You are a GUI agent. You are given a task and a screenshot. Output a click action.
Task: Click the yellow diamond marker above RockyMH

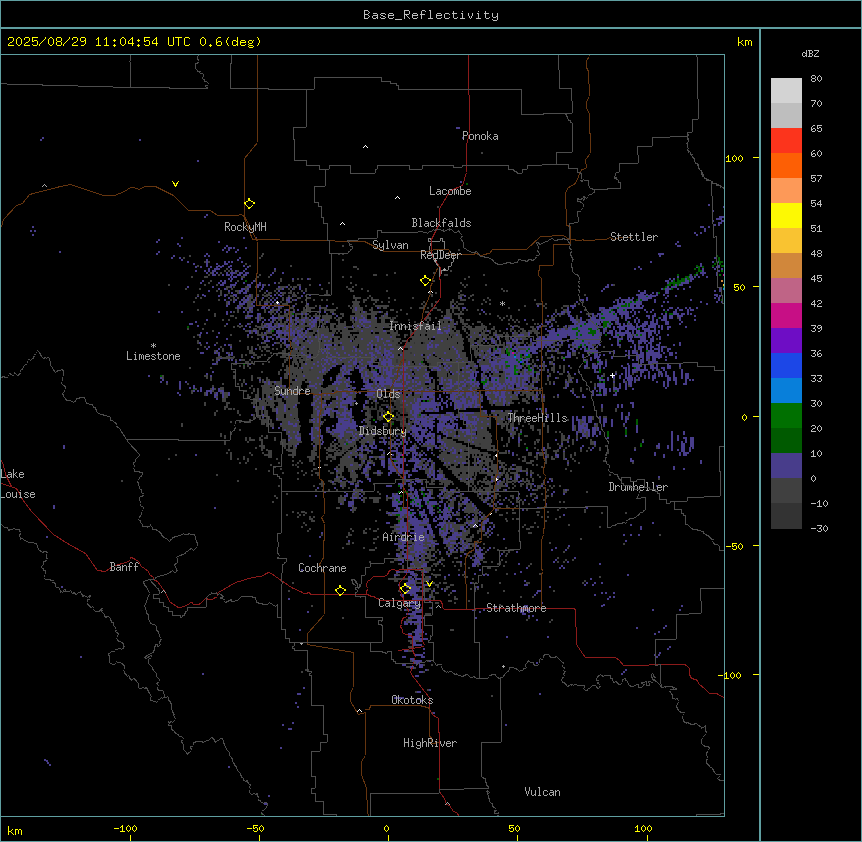249,204
